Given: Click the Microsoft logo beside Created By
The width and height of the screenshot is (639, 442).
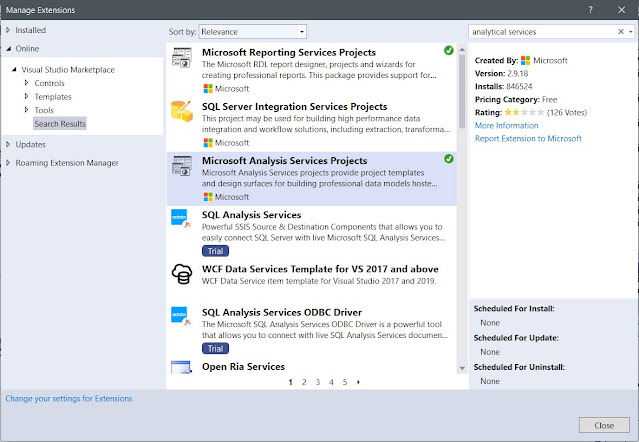Looking at the screenshot, I should [525, 60].
